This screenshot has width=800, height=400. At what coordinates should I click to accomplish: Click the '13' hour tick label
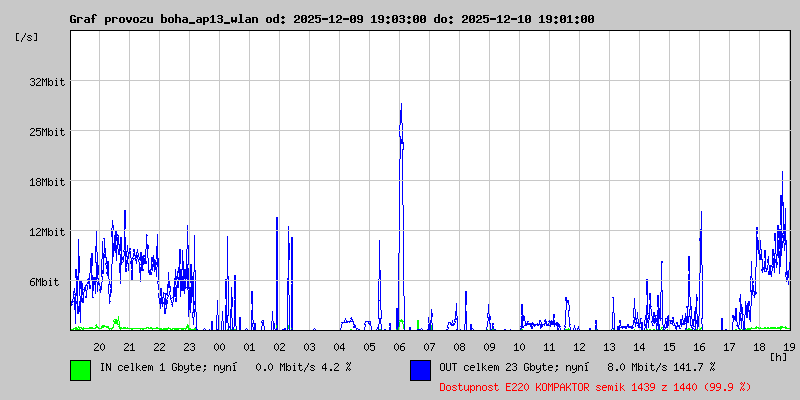coord(610,347)
